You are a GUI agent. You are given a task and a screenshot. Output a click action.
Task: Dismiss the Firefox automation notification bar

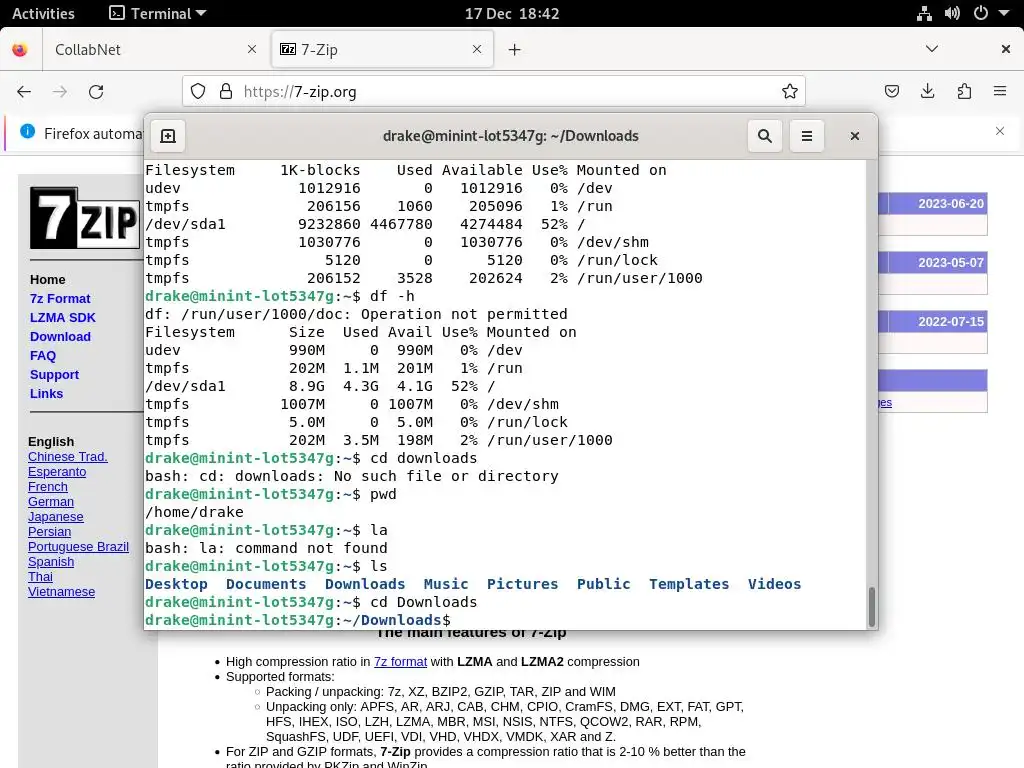[1000, 131]
